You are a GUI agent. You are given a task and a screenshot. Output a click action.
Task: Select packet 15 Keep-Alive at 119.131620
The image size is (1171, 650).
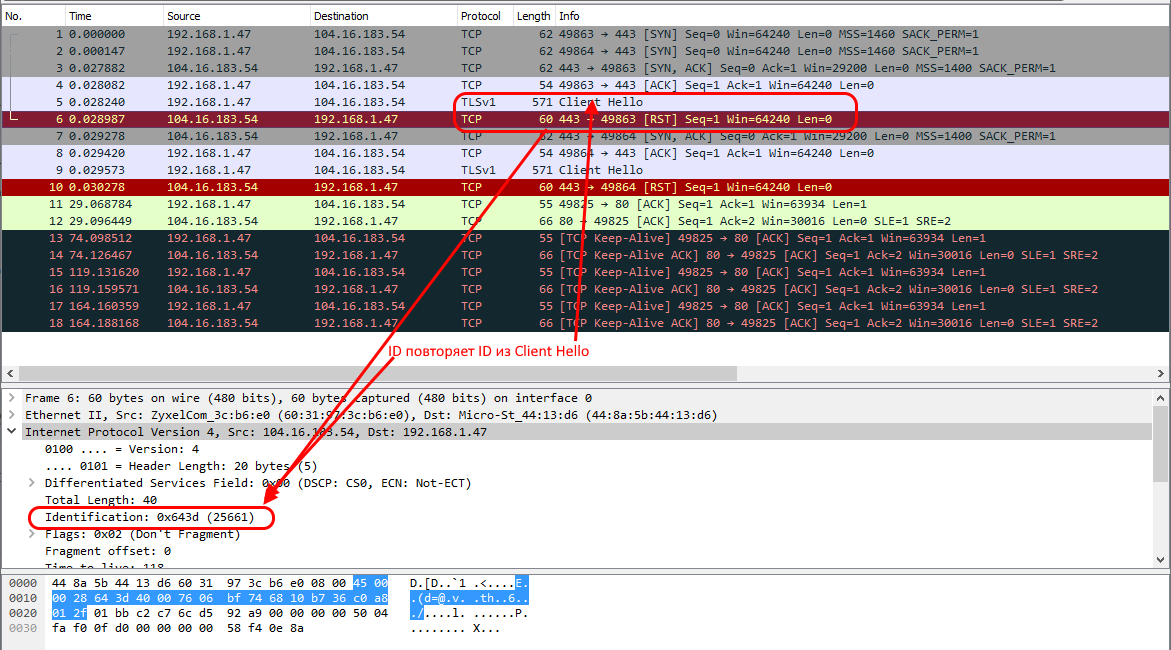coord(586,273)
